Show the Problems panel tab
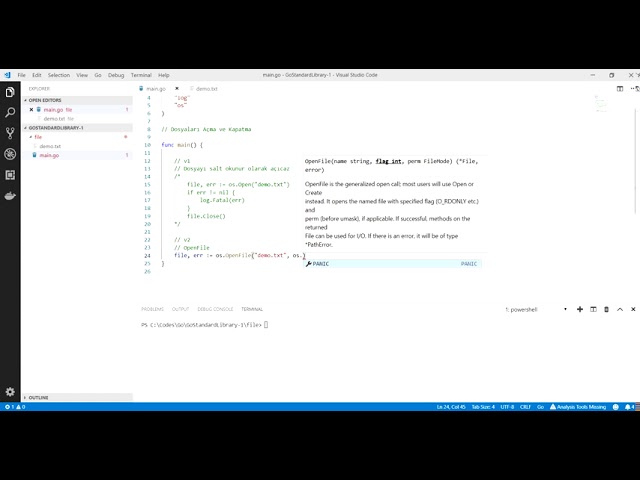640x480 pixels. point(152,309)
